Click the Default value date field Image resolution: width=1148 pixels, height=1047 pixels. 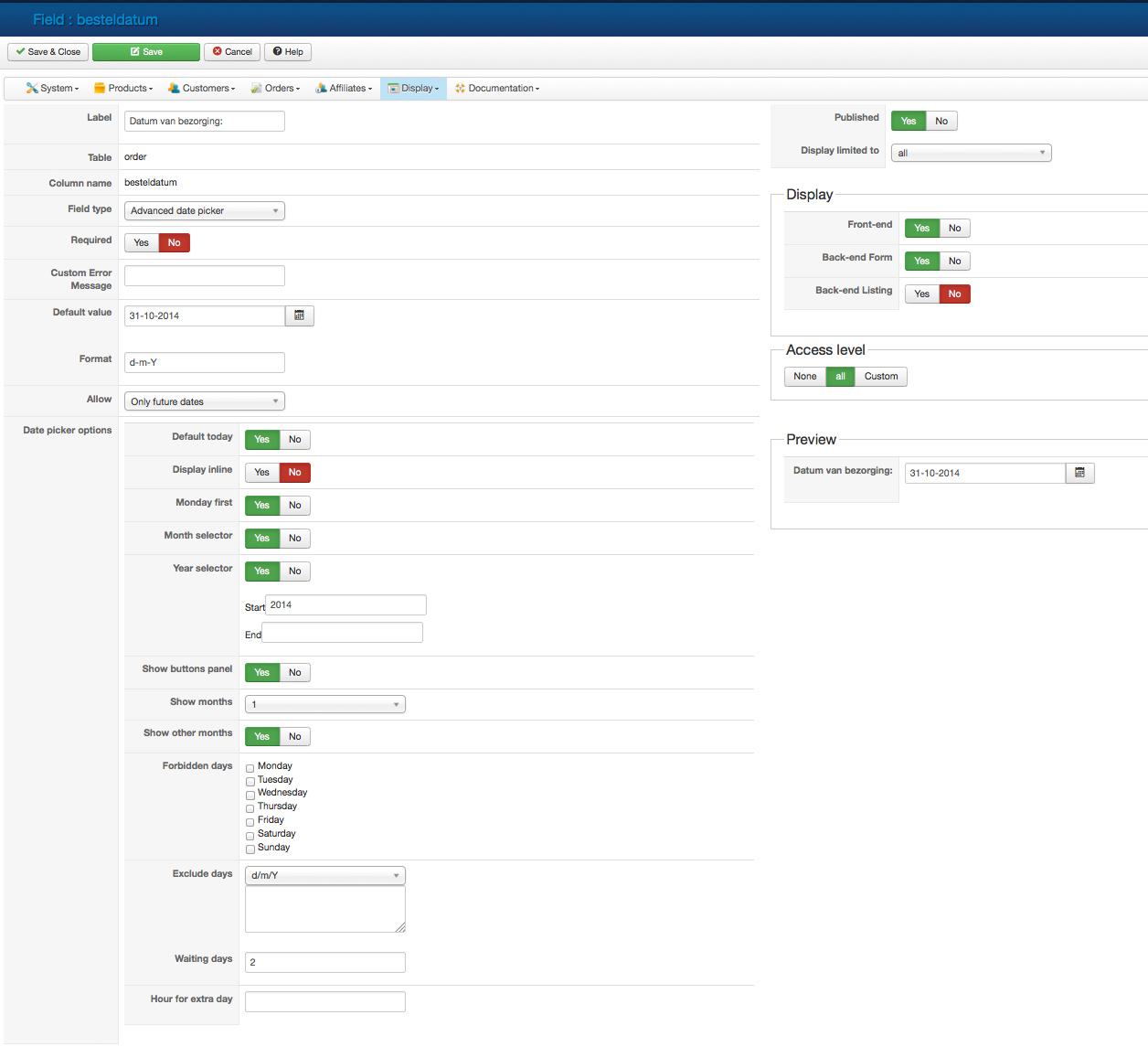tap(205, 315)
